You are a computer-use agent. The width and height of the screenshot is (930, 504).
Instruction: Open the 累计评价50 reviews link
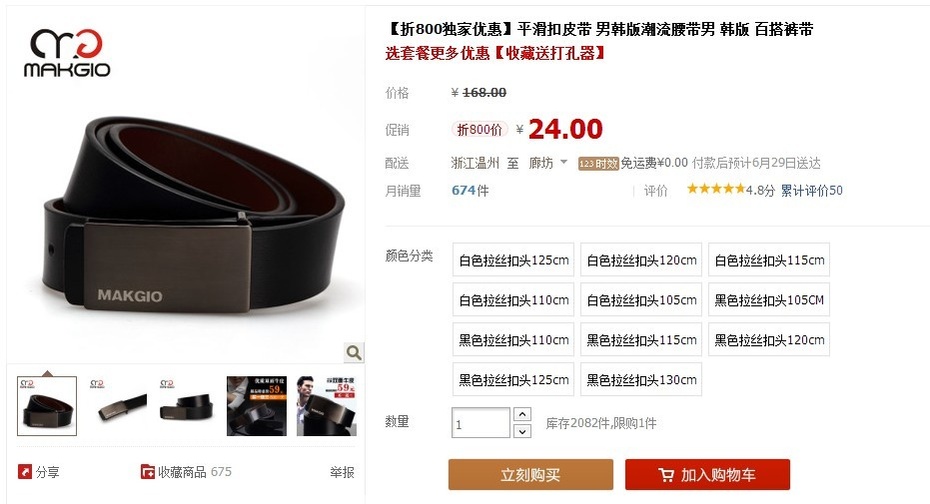click(x=811, y=190)
